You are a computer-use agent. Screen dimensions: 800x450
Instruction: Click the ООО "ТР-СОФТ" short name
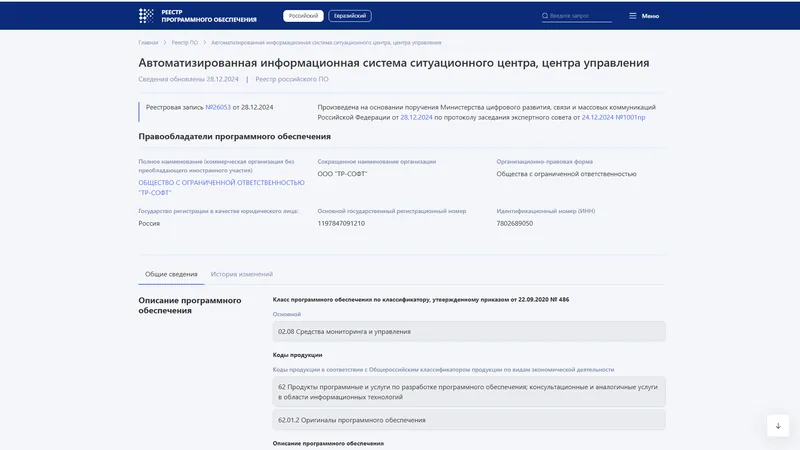(x=342, y=174)
